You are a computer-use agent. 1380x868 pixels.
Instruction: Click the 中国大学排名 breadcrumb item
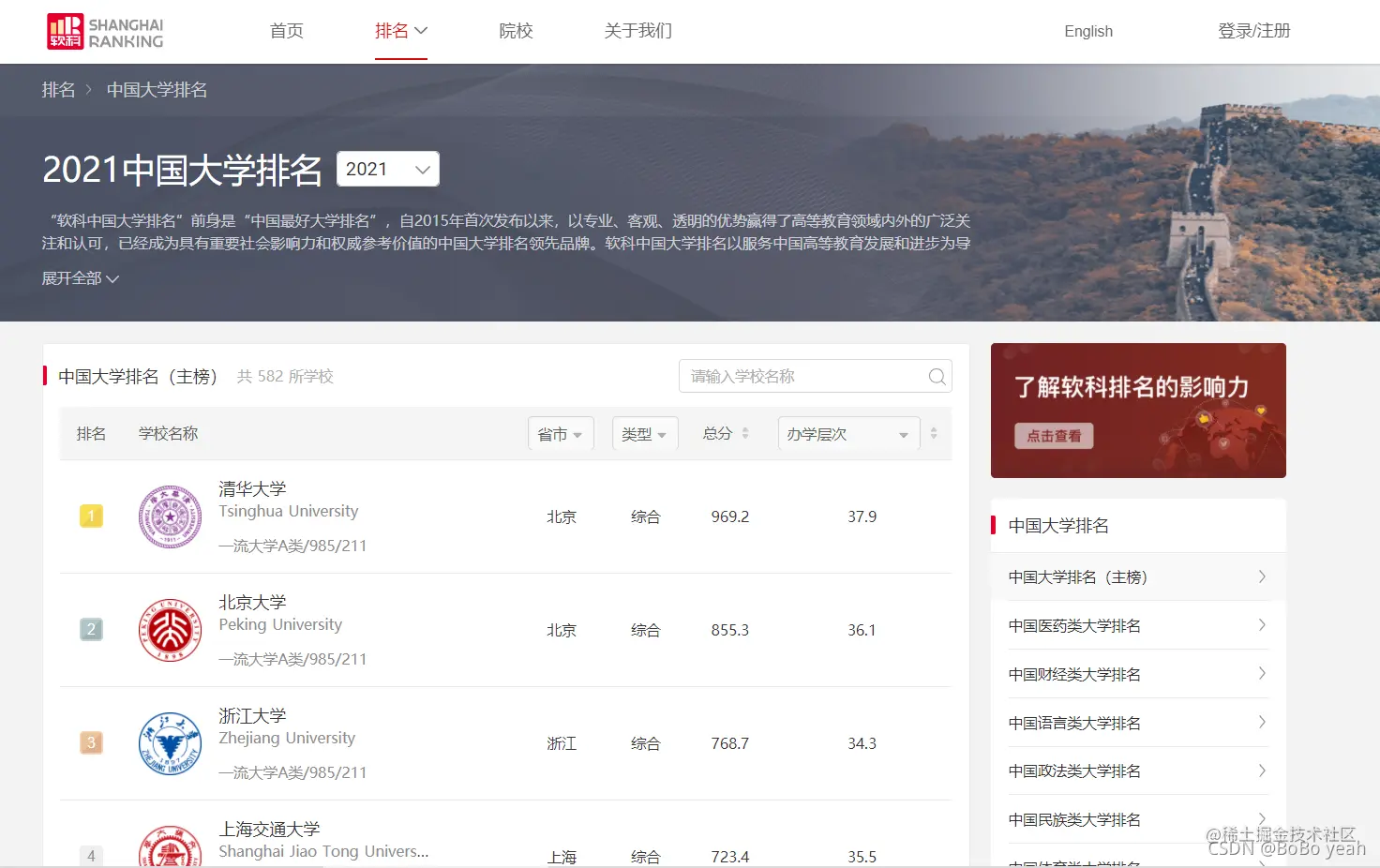[157, 90]
